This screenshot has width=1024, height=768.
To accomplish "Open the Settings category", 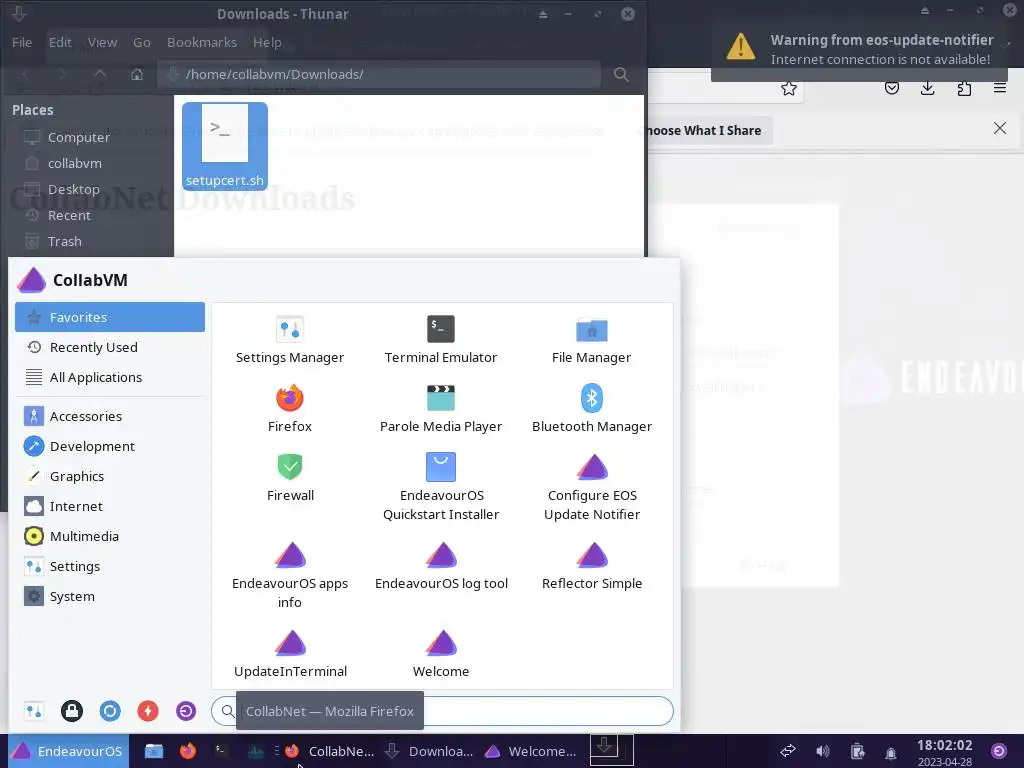I will (x=110, y=566).
